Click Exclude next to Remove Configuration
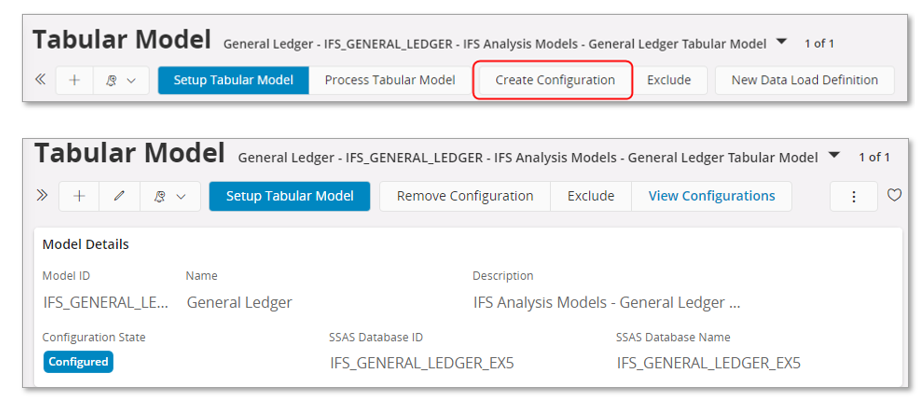923x402 pixels. (x=591, y=196)
